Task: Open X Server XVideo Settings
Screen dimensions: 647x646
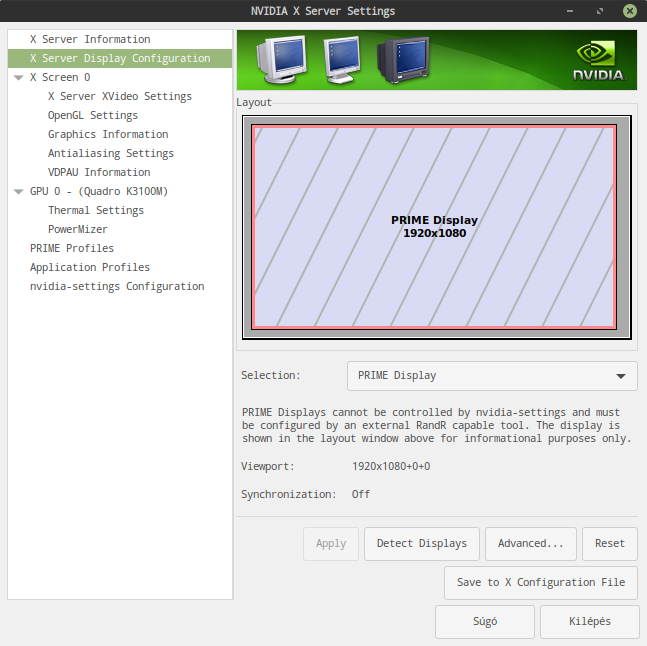Action: coord(120,96)
